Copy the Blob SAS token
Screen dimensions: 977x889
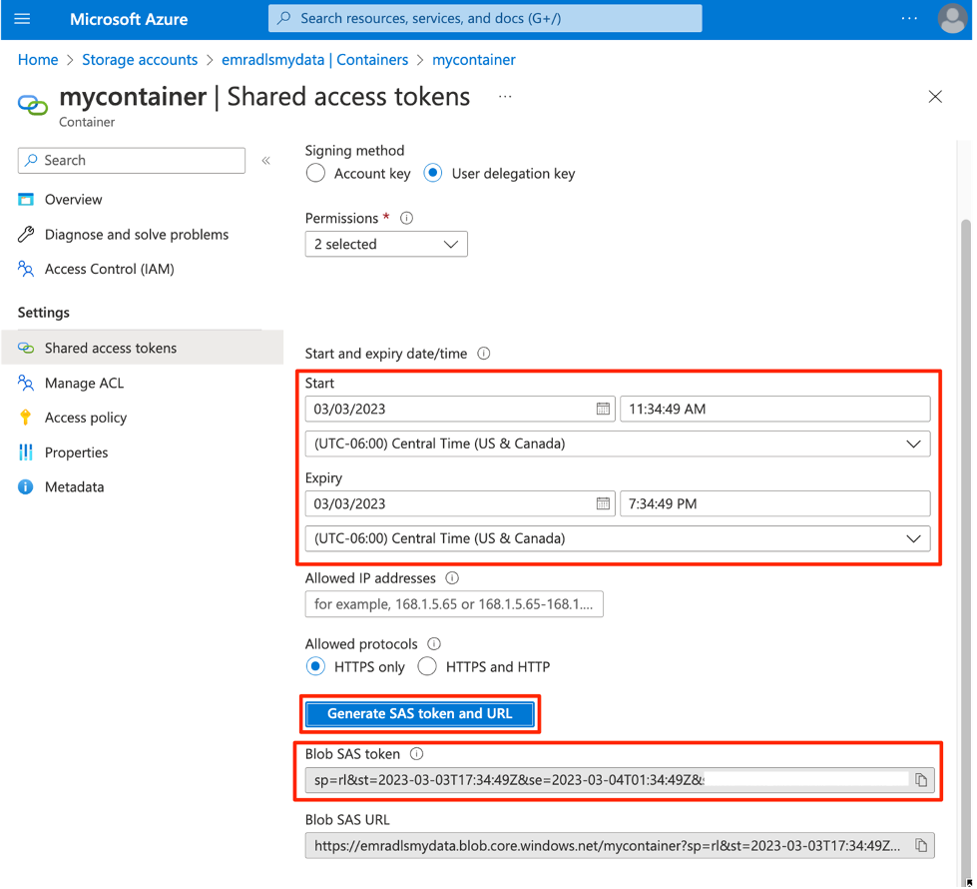click(920, 780)
